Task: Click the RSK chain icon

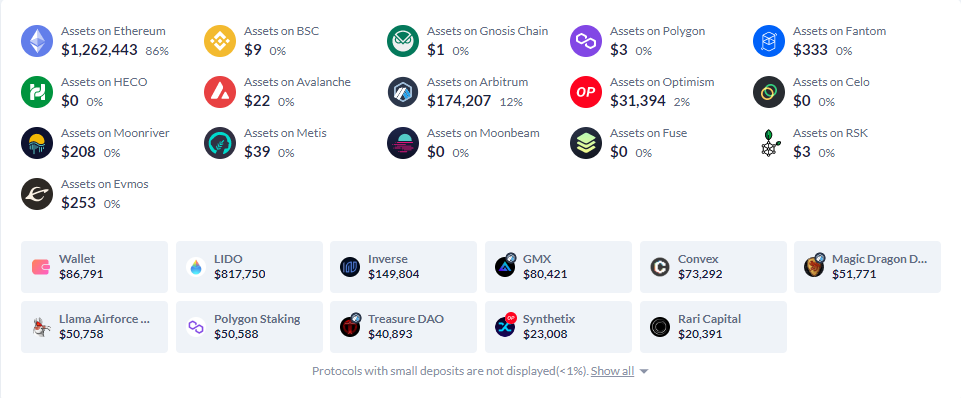Action: pyautogui.click(x=769, y=143)
